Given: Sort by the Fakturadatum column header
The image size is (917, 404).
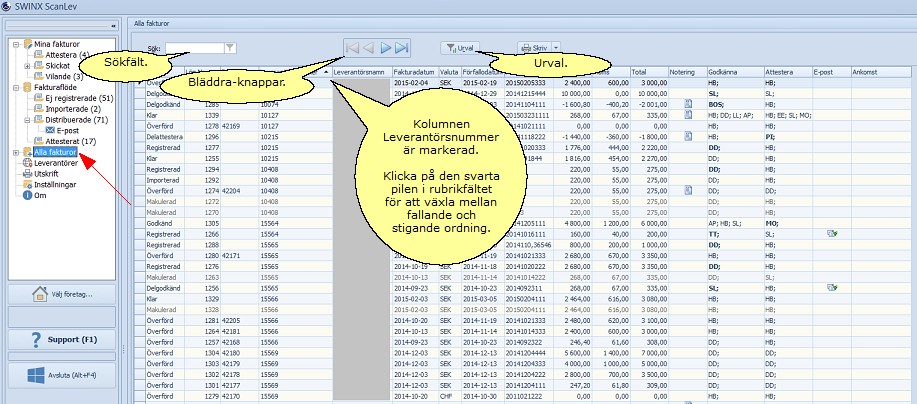Looking at the screenshot, I should (x=414, y=72).
